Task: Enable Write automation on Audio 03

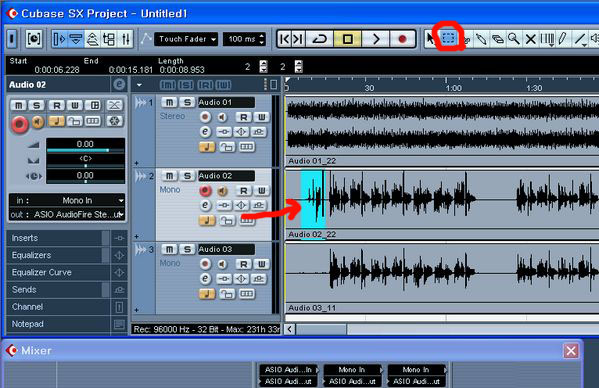Action: click(261, 264)
